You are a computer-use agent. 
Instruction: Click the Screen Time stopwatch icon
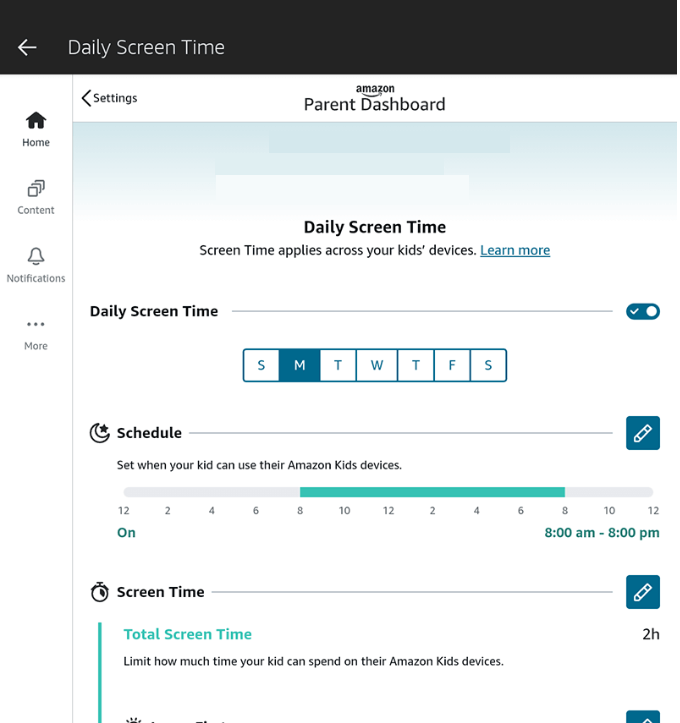(100, 592)
